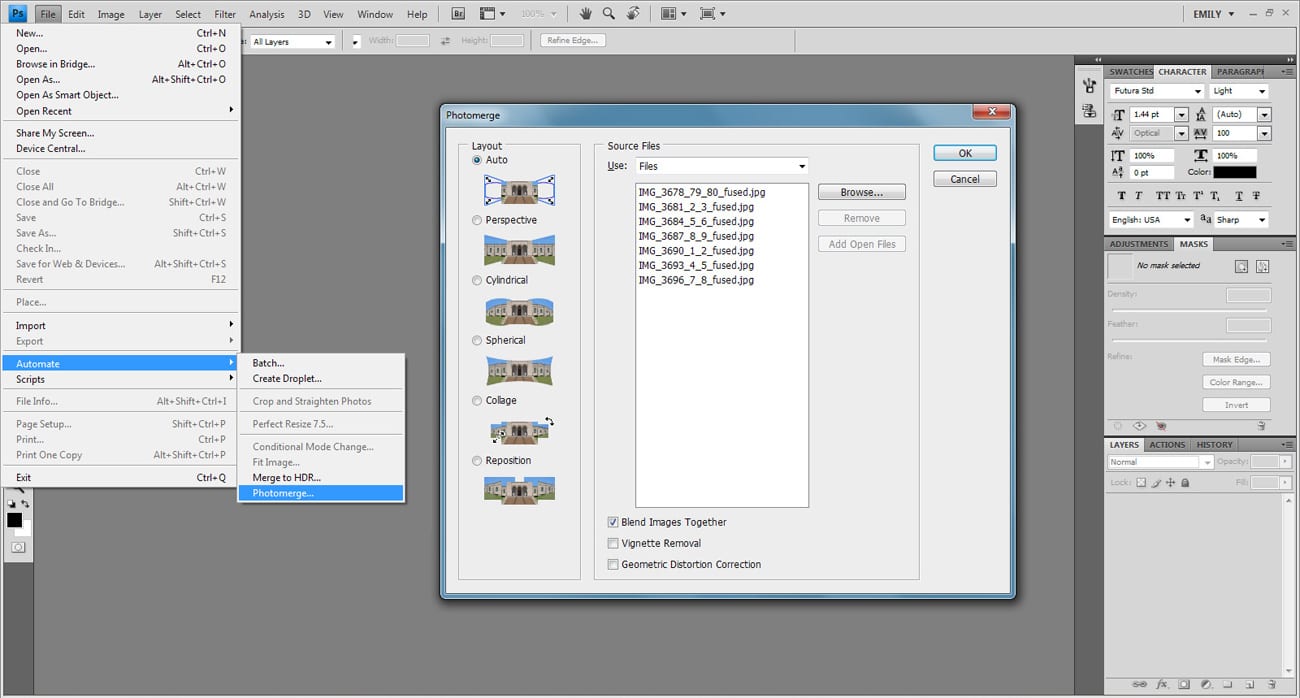The width and height of the screenshot is (1300, 698).
Task: Click the Add pixel mask icon
Action: click(1241, 266)
